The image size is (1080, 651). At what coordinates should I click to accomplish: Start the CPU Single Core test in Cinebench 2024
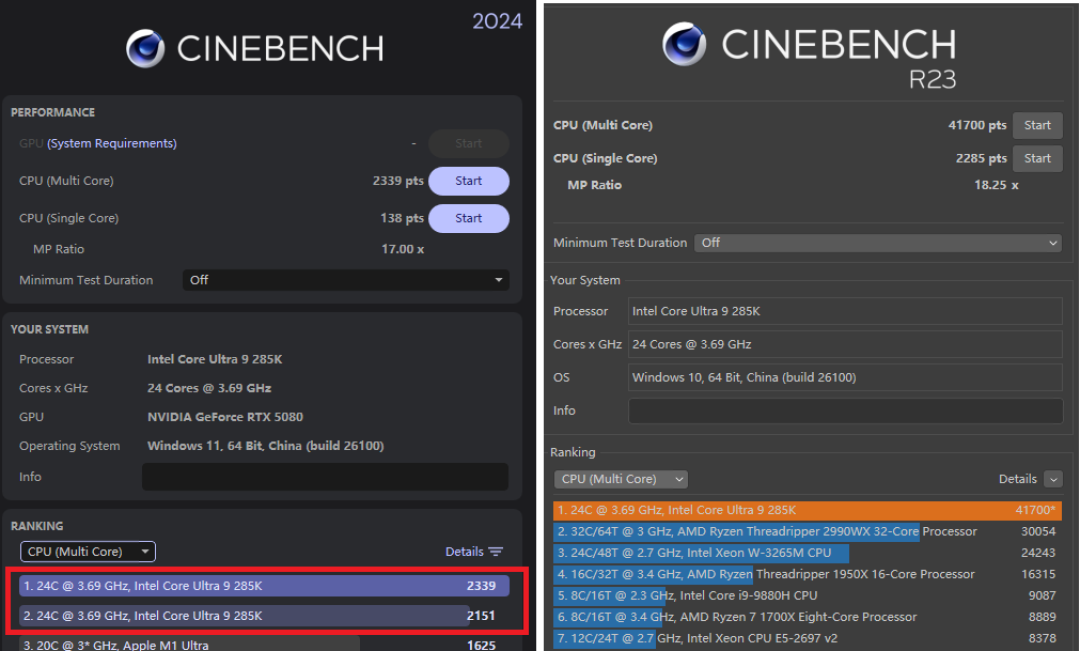pyautogui.click(x=468, y=218)
